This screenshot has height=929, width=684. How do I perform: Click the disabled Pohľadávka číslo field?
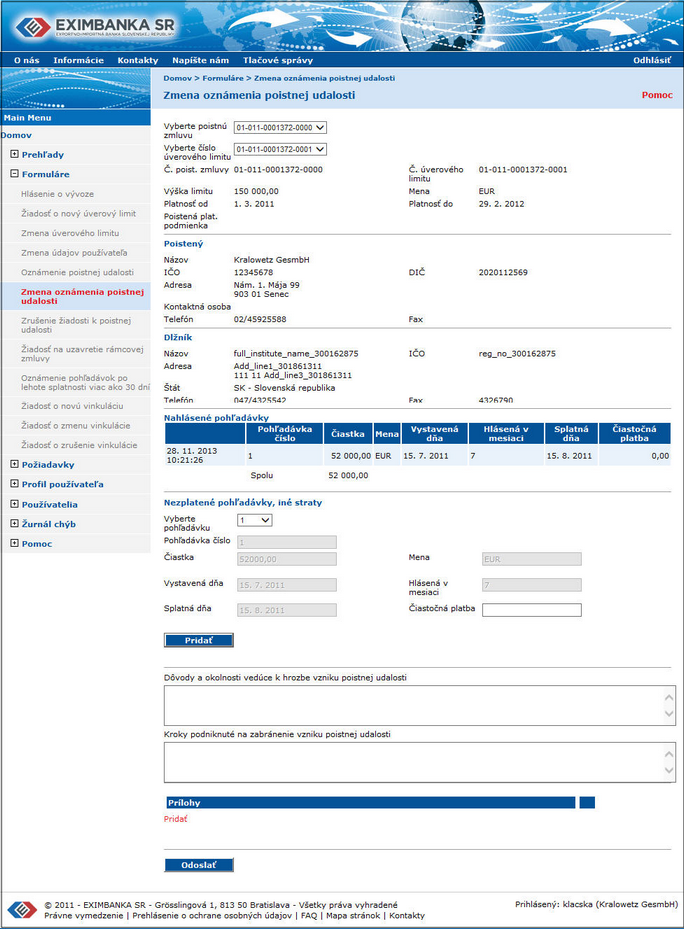(x=287, y=542)
